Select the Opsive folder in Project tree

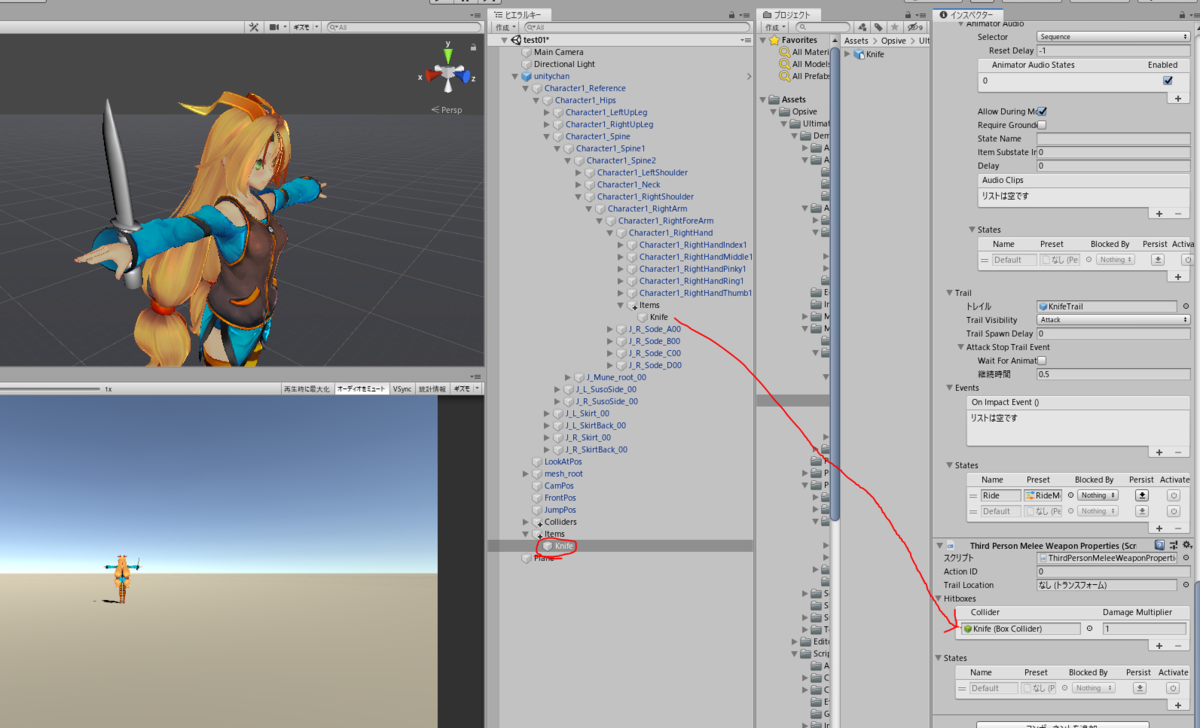pos(804,112)
